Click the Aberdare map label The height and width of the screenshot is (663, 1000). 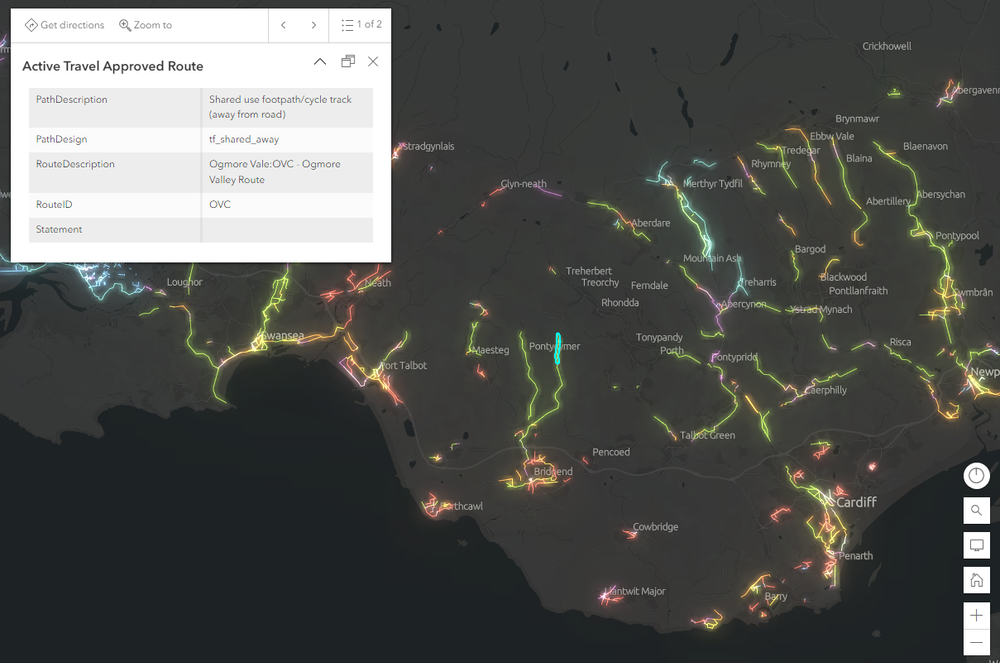coord(651,223)
